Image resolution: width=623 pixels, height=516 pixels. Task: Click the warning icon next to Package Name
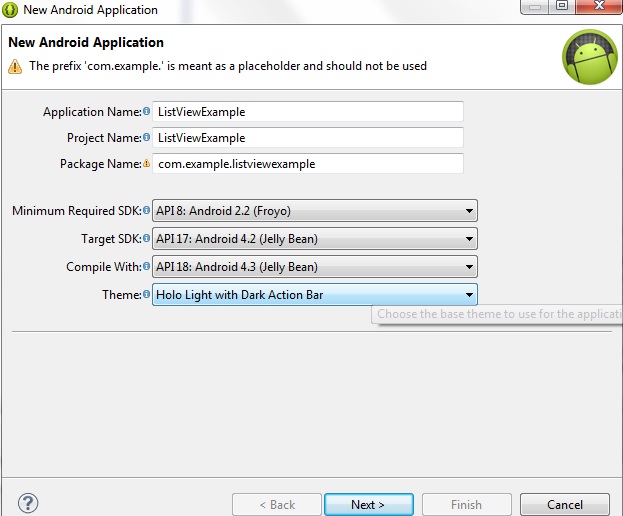click(147, 163)
